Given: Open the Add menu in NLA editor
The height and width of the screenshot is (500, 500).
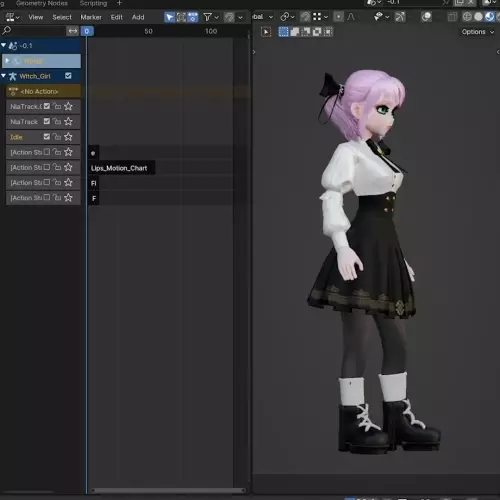Looking at the screenshot, I should coord(138,17).
